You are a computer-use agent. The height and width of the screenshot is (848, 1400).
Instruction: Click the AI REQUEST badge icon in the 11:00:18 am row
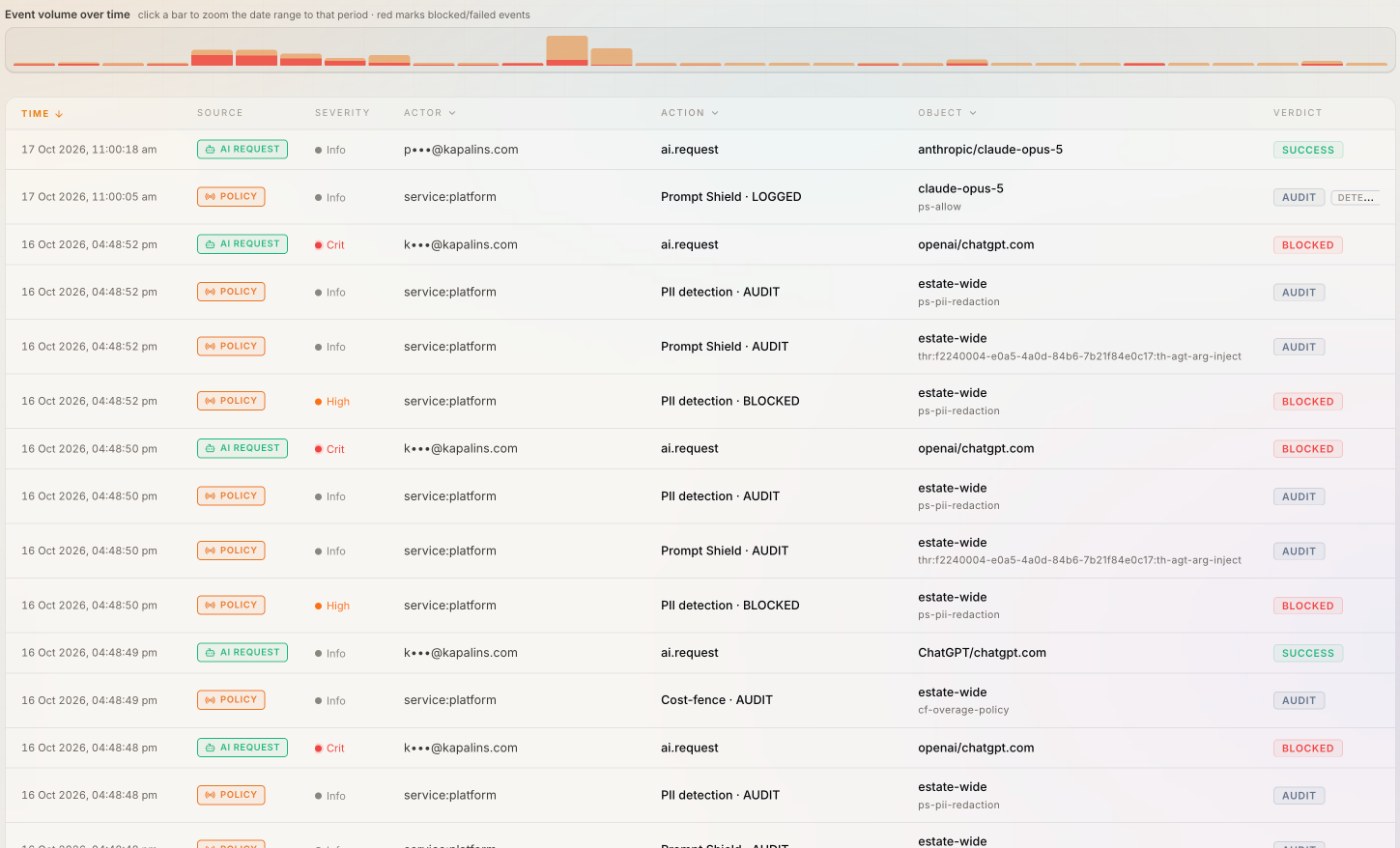coord(210,149)
